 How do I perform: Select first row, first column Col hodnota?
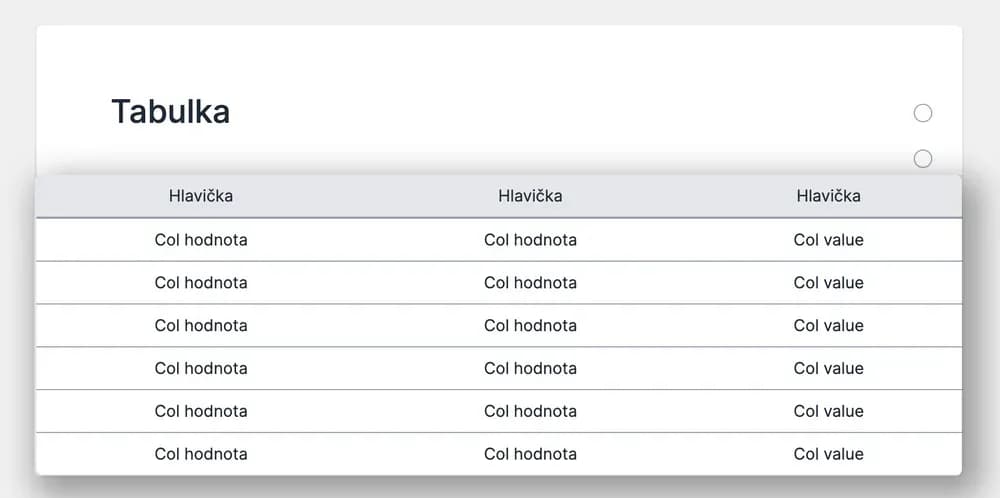(x=201, y=240)
